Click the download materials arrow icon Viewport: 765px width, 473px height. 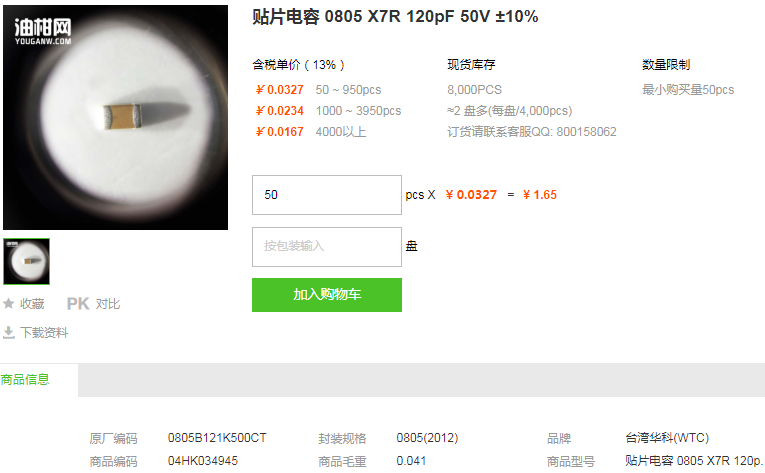9,332
